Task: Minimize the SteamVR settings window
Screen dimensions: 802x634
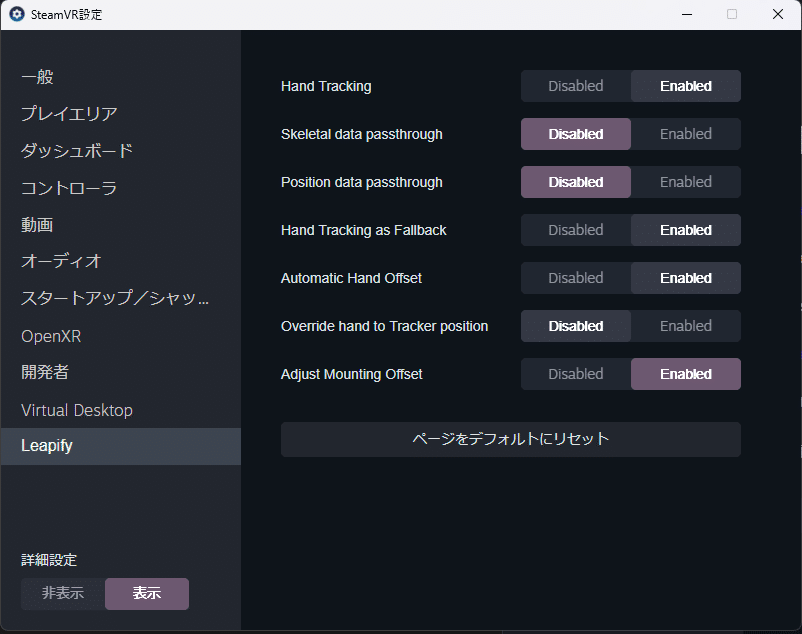Action: point(687,14)
